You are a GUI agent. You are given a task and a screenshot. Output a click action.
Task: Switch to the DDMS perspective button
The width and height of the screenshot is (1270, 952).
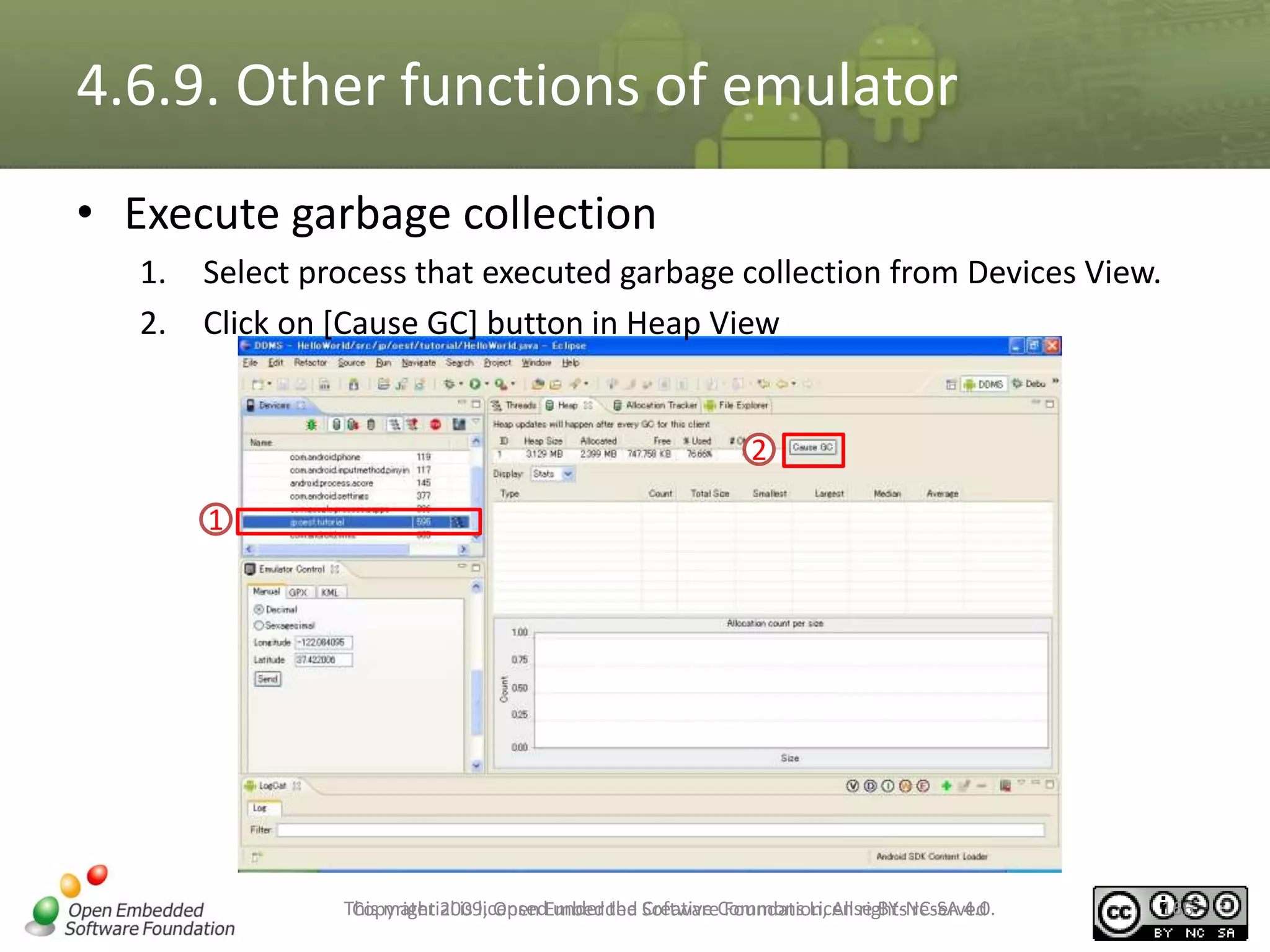[x=984, y=384]
